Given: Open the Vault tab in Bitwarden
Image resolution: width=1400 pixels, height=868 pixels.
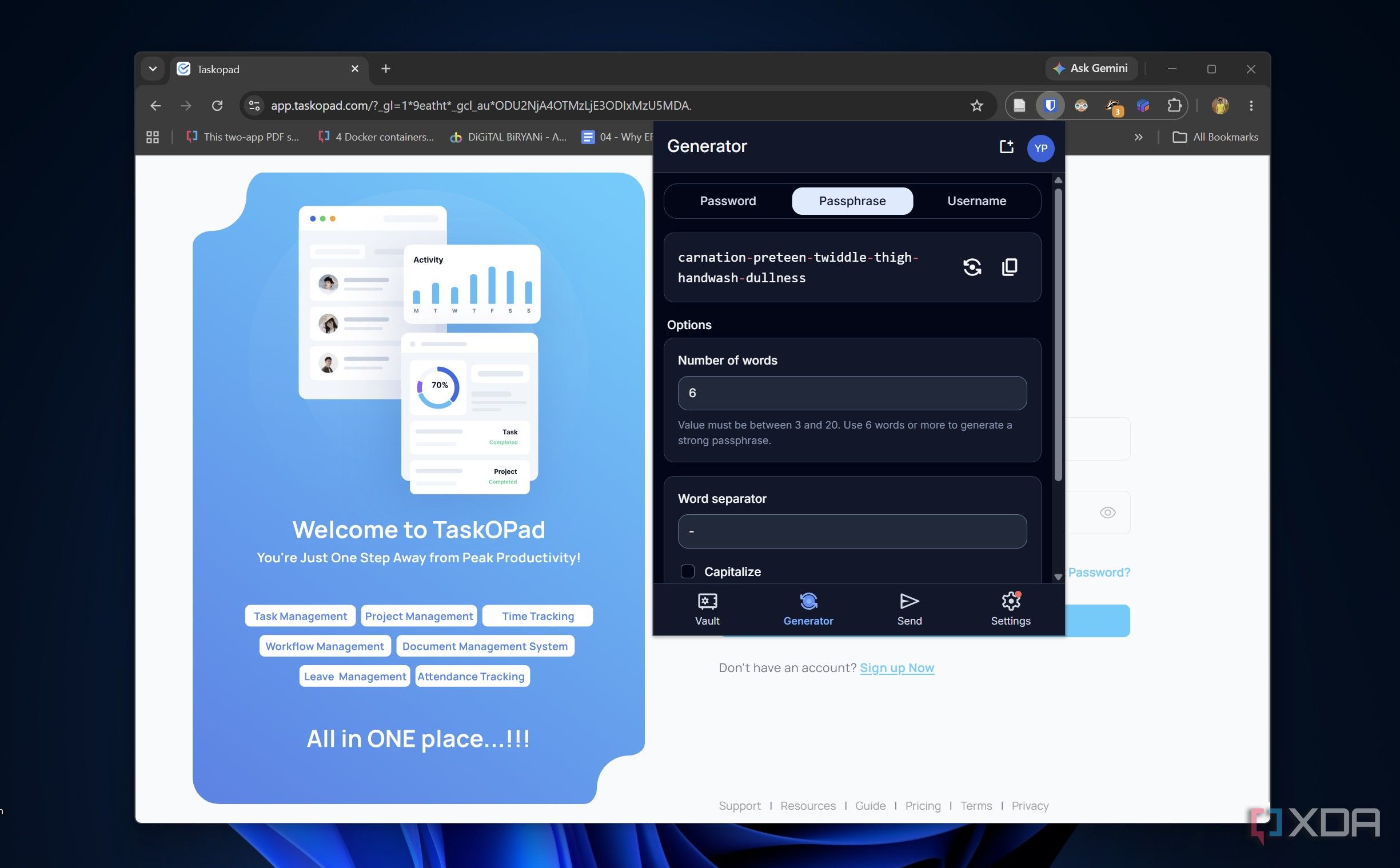Looking at the screenshot, I should click(x=707, y=610).
